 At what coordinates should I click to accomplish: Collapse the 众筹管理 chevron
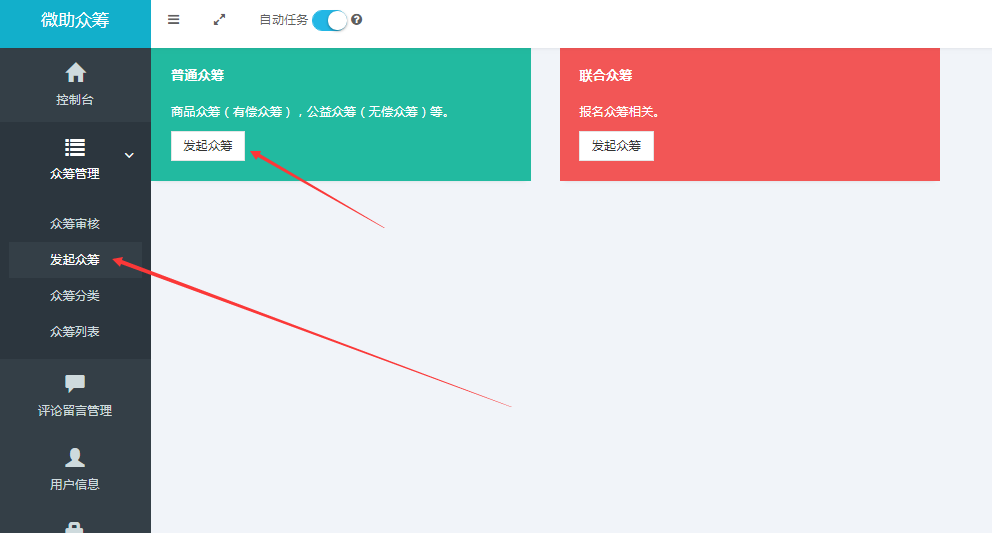(129, 155)
